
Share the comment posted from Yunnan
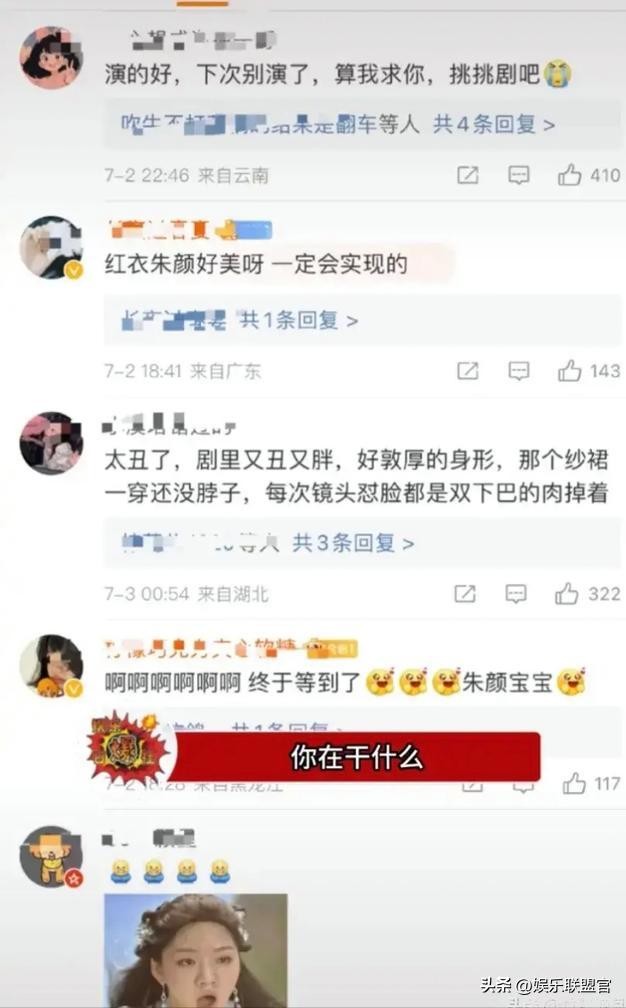467,175
